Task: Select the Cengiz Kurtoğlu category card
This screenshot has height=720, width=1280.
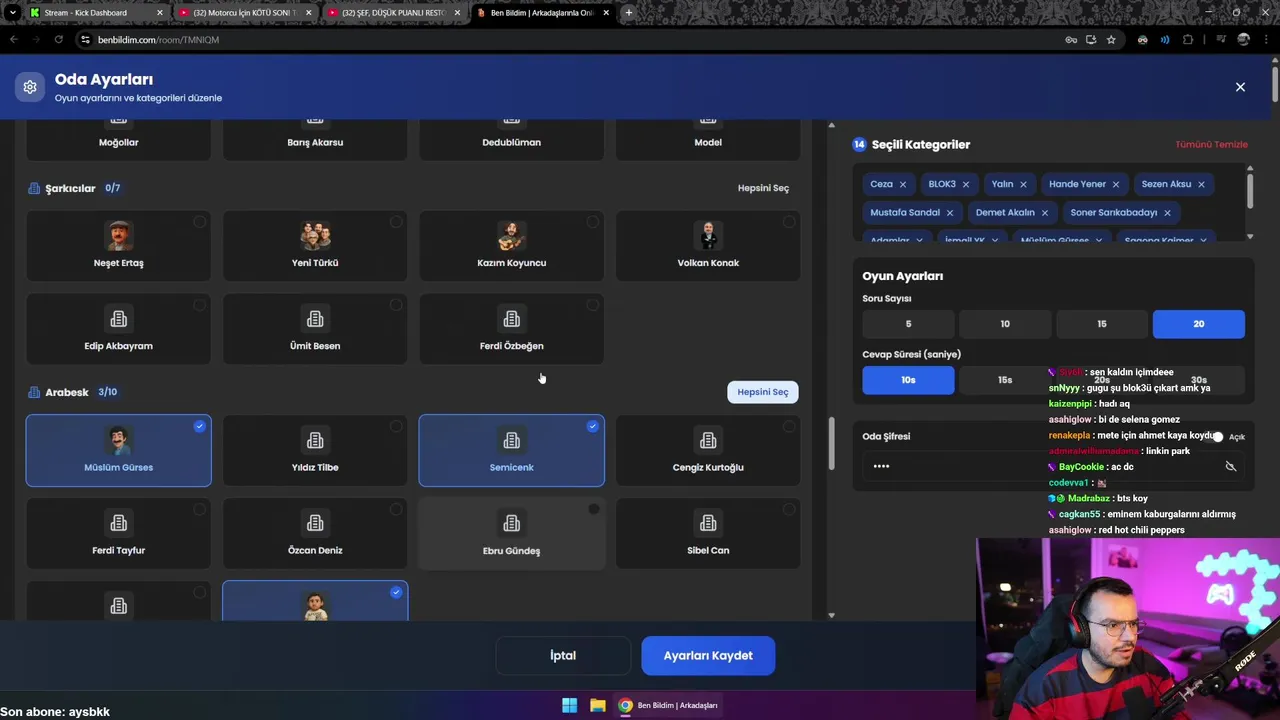Action: coord(708,450)
